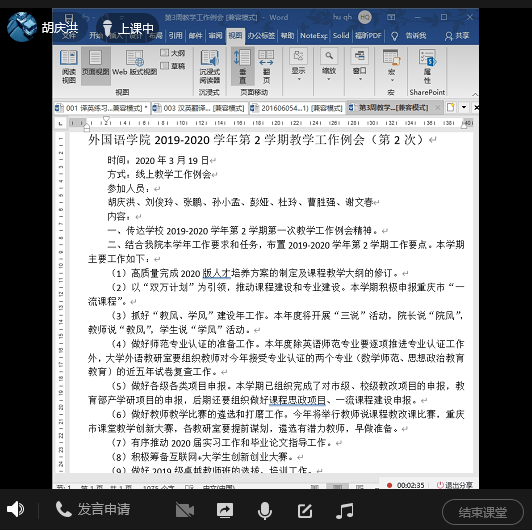Open the Macros dropdown

click(391, 66)
